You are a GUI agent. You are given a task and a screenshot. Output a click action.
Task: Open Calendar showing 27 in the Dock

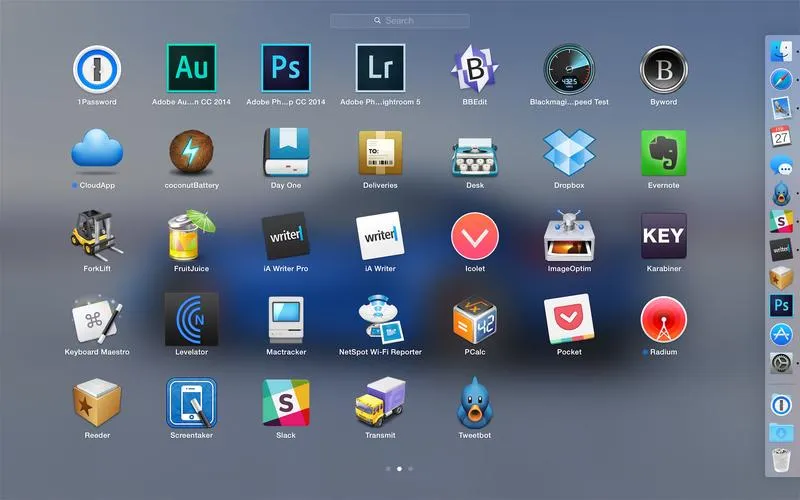[x=781, y=136]
